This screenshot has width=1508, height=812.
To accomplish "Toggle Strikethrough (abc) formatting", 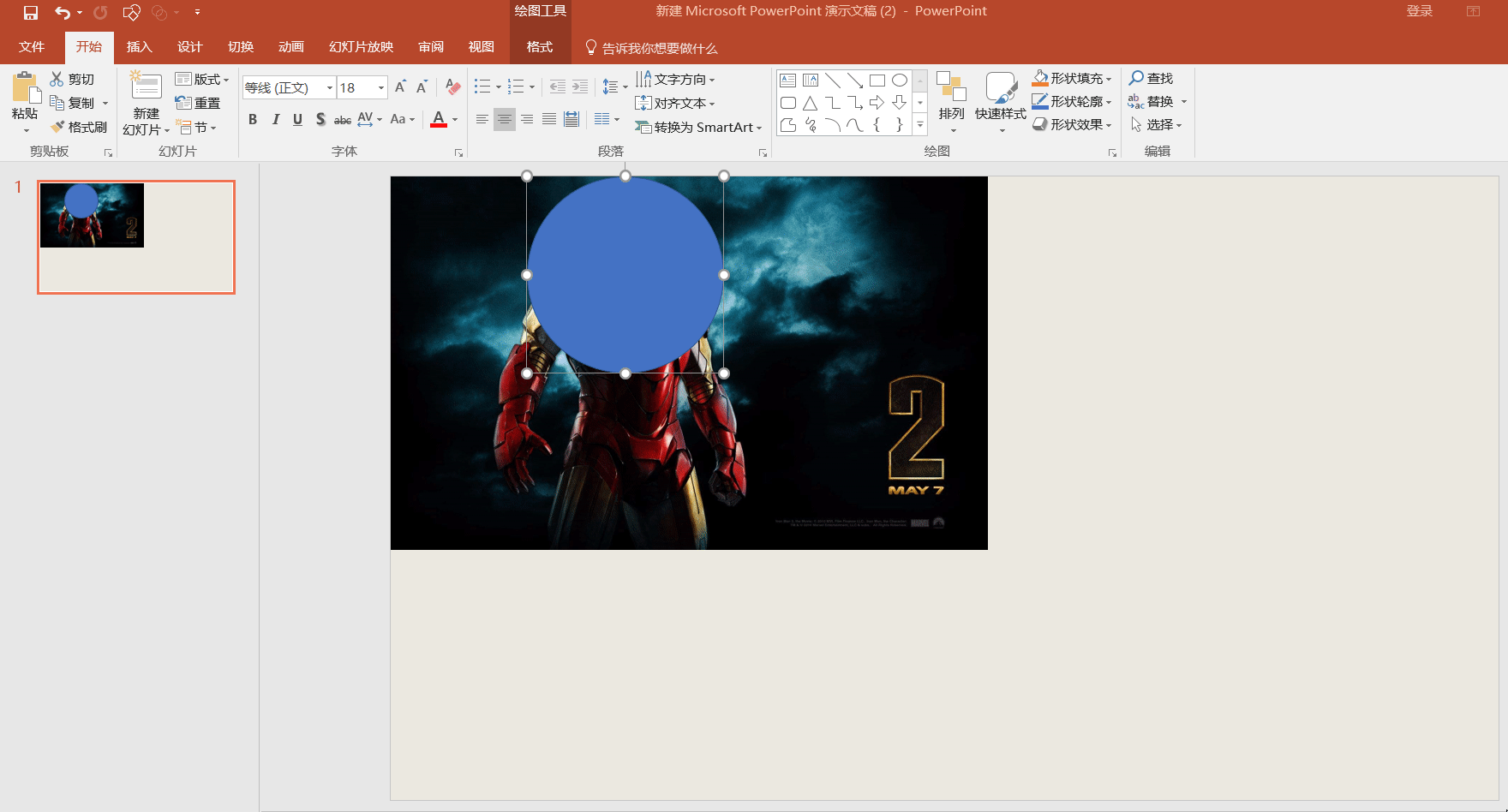I will click(343, 119).
